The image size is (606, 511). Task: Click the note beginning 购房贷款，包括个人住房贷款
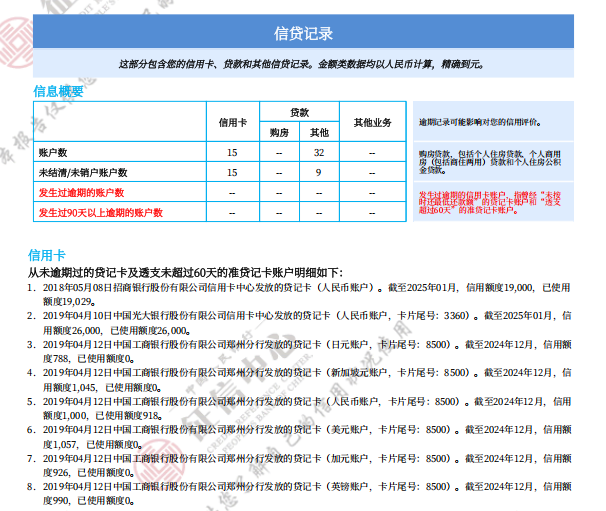click(x=490, y=162)
